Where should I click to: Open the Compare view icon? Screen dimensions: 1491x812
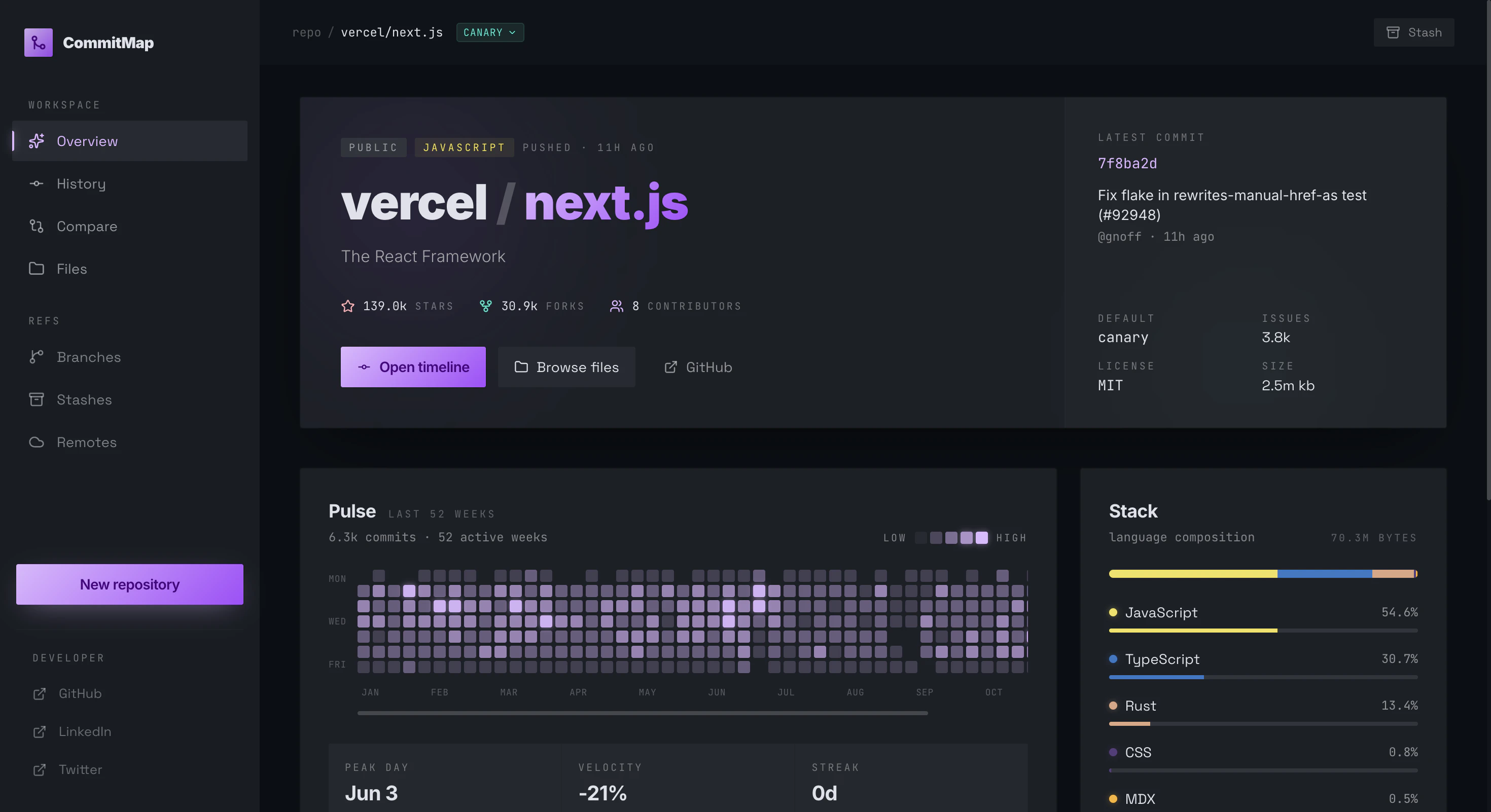[x=37, y=226]
